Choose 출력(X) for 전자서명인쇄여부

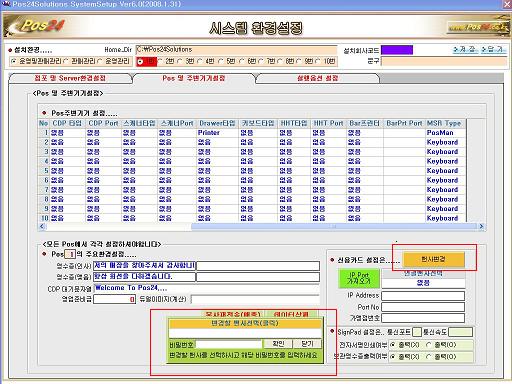[x=405, y=345]
